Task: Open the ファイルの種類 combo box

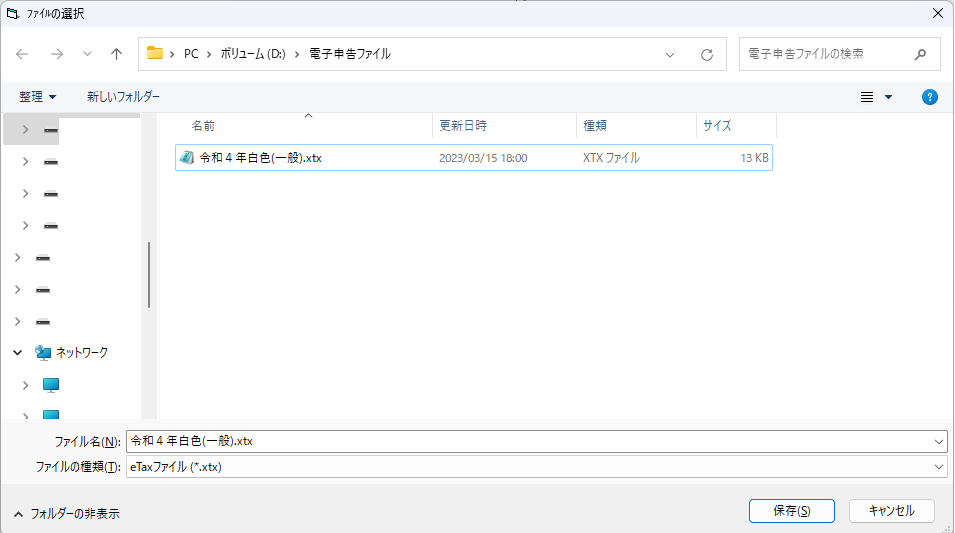Action: click(537, 467)
